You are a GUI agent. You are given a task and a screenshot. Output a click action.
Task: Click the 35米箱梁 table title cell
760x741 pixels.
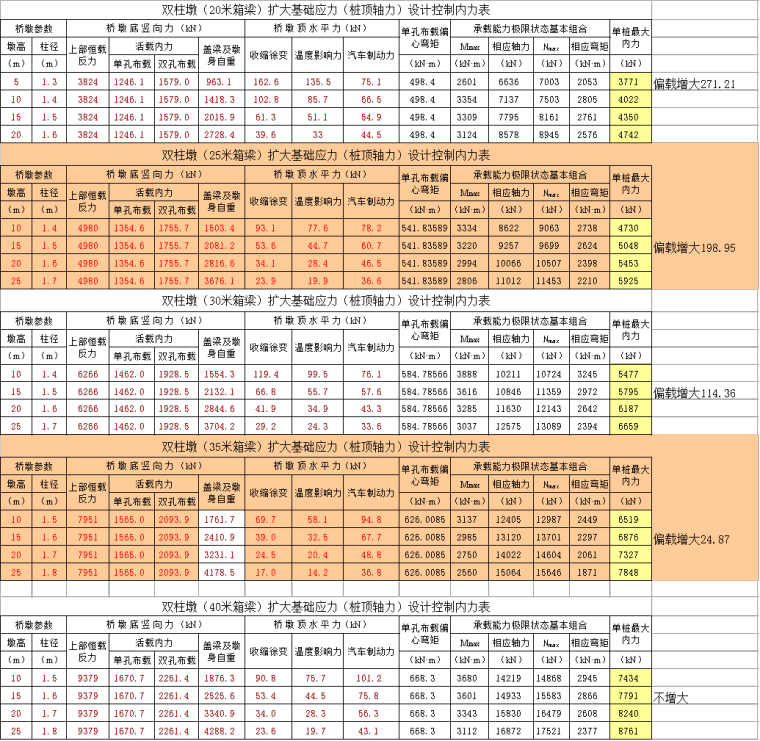point(325,447)
